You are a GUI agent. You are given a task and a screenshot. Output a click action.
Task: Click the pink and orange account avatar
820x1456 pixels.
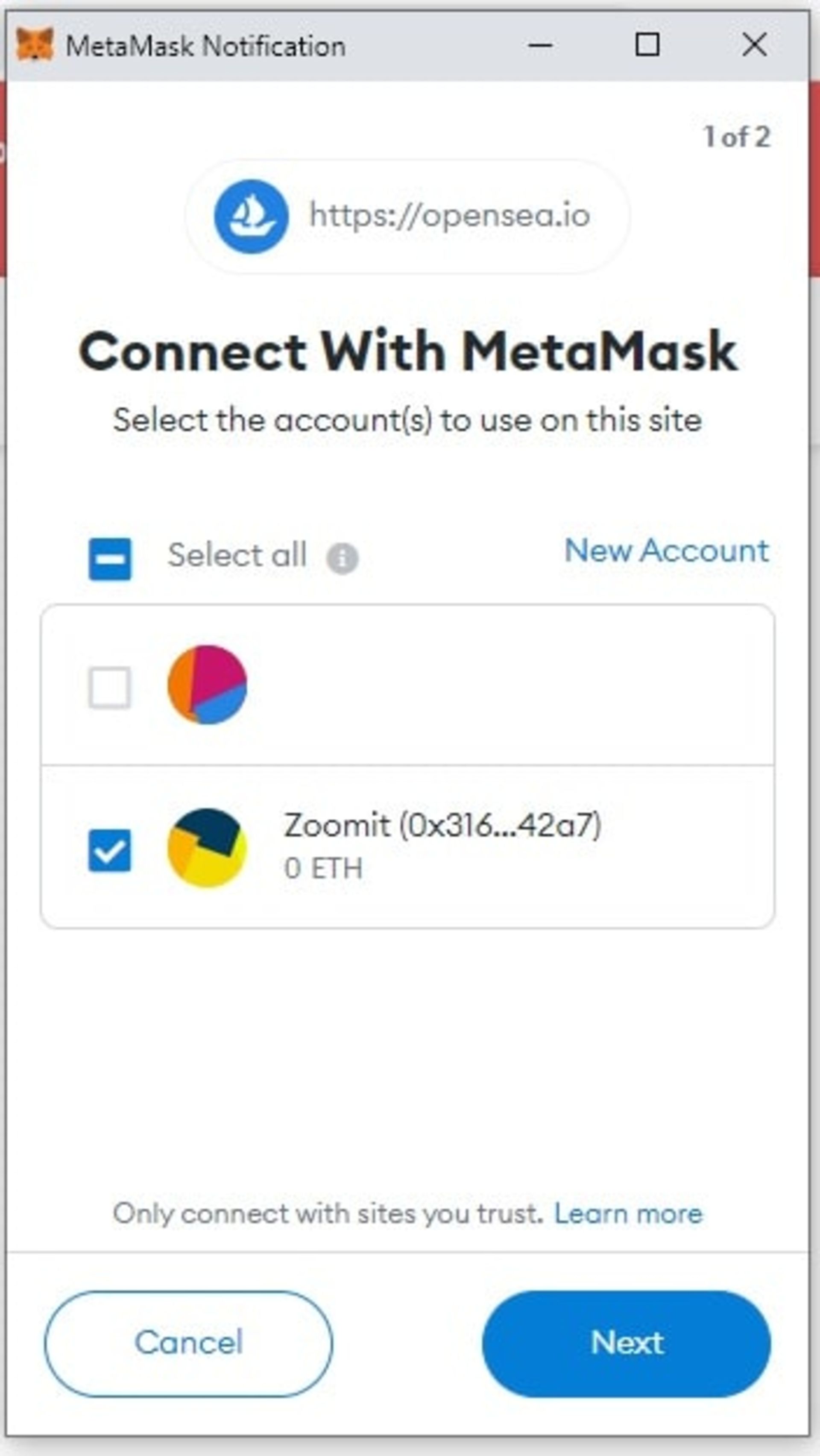click(x=208, y=685)
